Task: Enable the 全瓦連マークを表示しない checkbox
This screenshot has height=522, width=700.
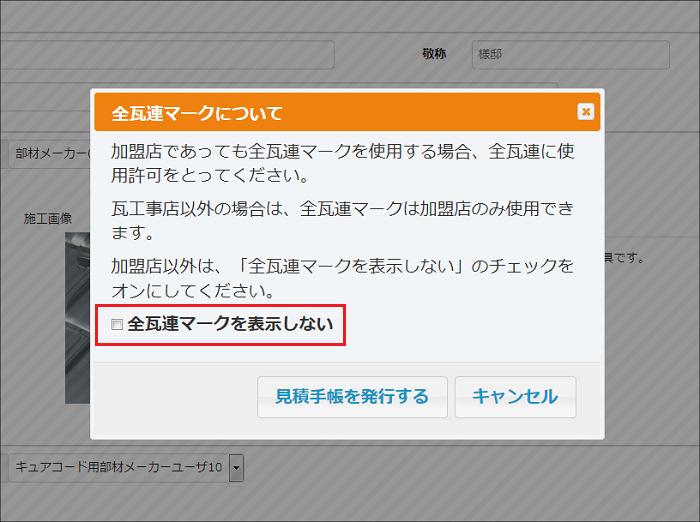Action: tap(117, 325)
